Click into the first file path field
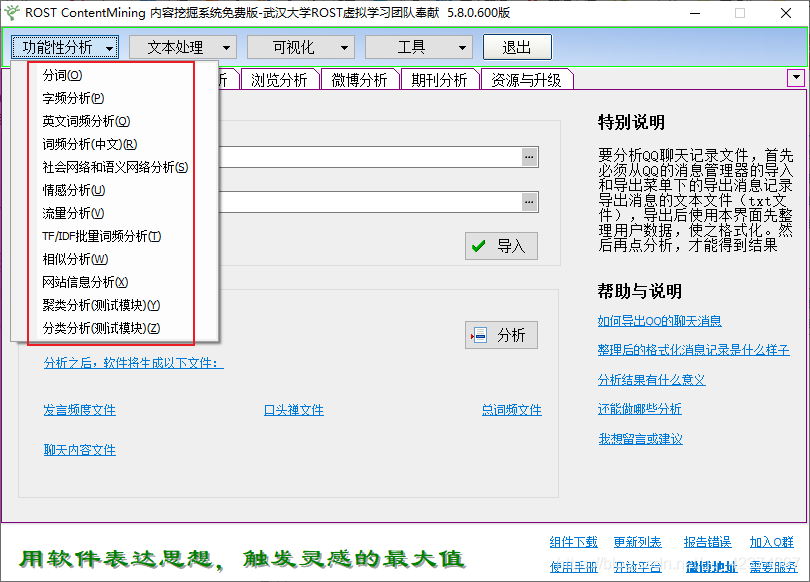The width and height of the screenshot is (810, 582). point(370,157)
